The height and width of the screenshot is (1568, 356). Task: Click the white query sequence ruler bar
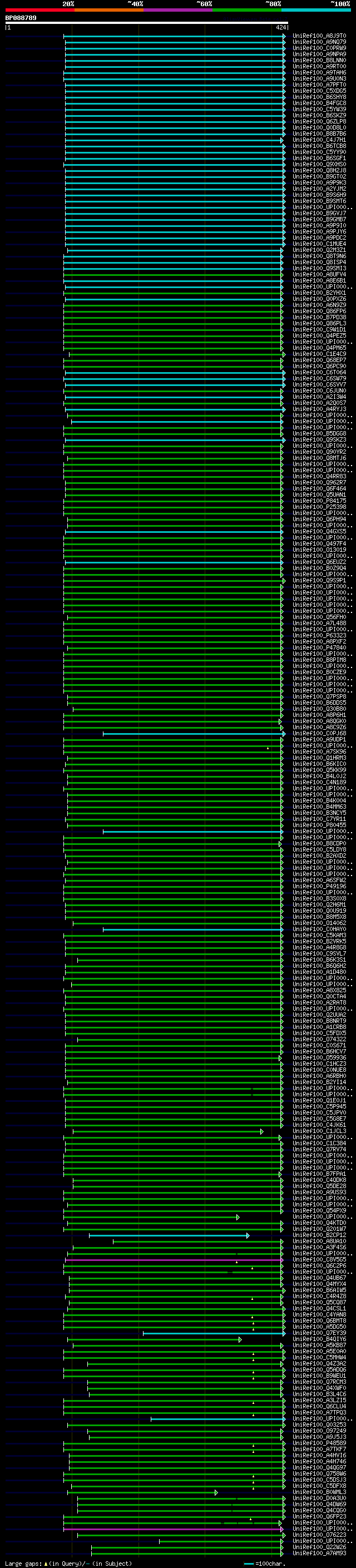click(146, 23)
